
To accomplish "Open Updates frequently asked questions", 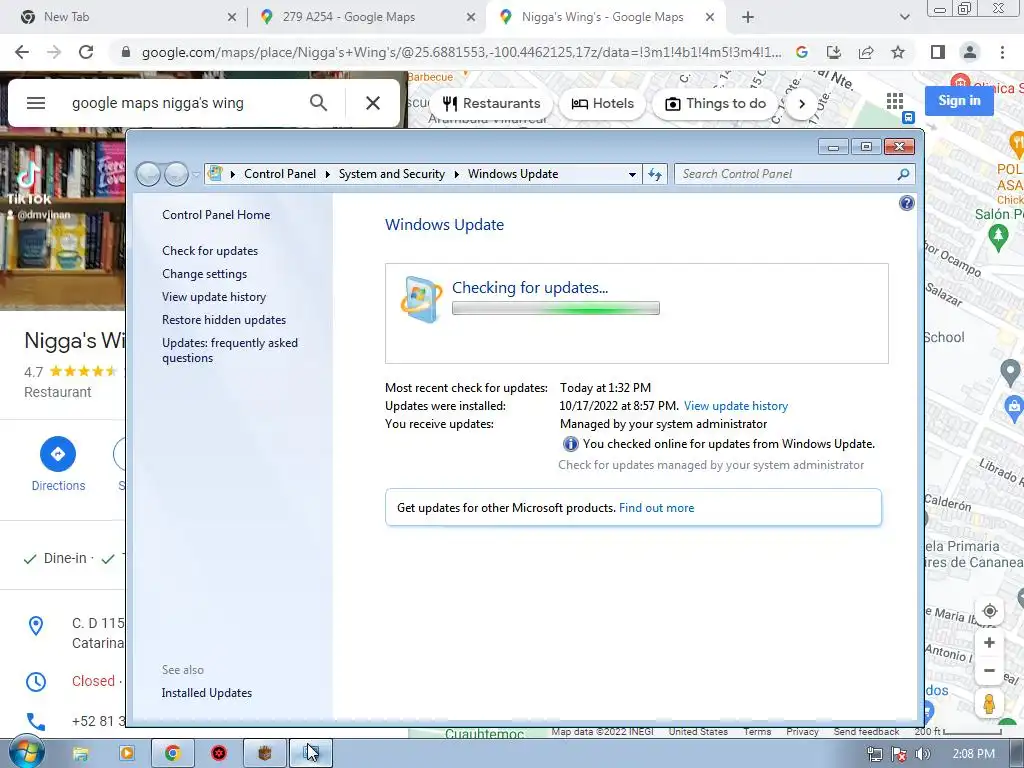I will [x=230, y=350].
